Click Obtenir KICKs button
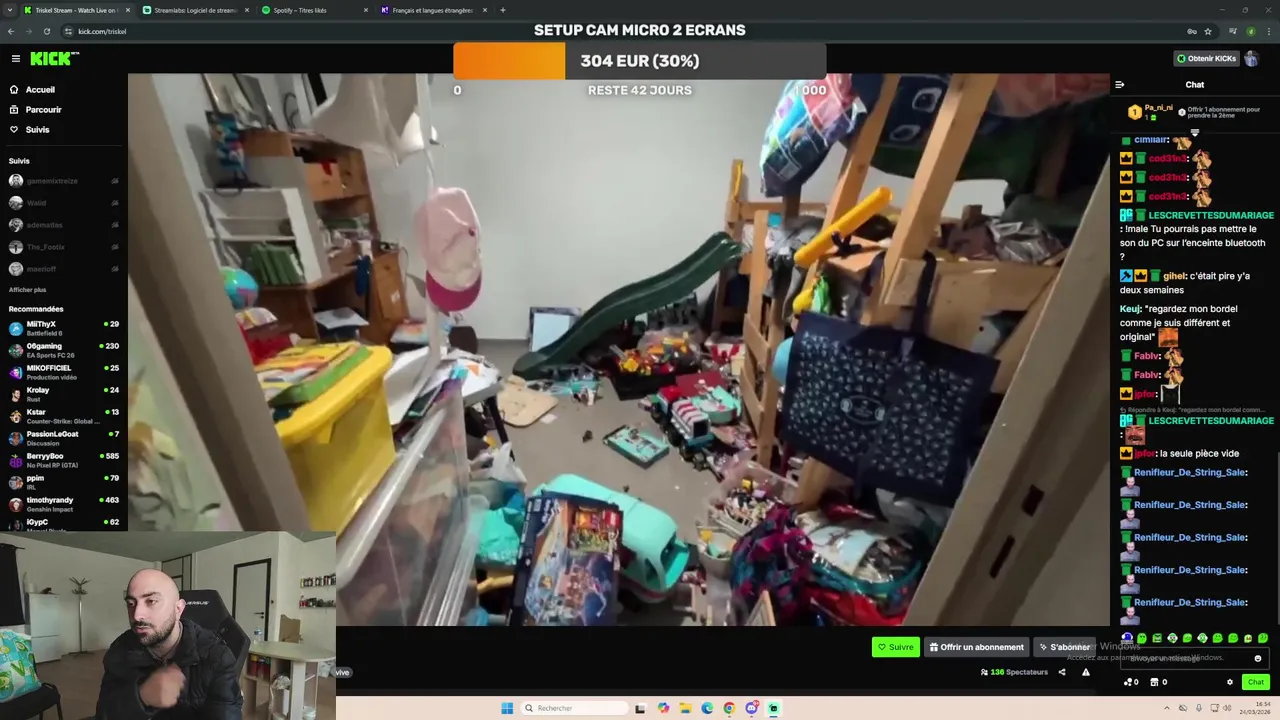Viewport: 1280px width, 720px height. (1206, 59)
